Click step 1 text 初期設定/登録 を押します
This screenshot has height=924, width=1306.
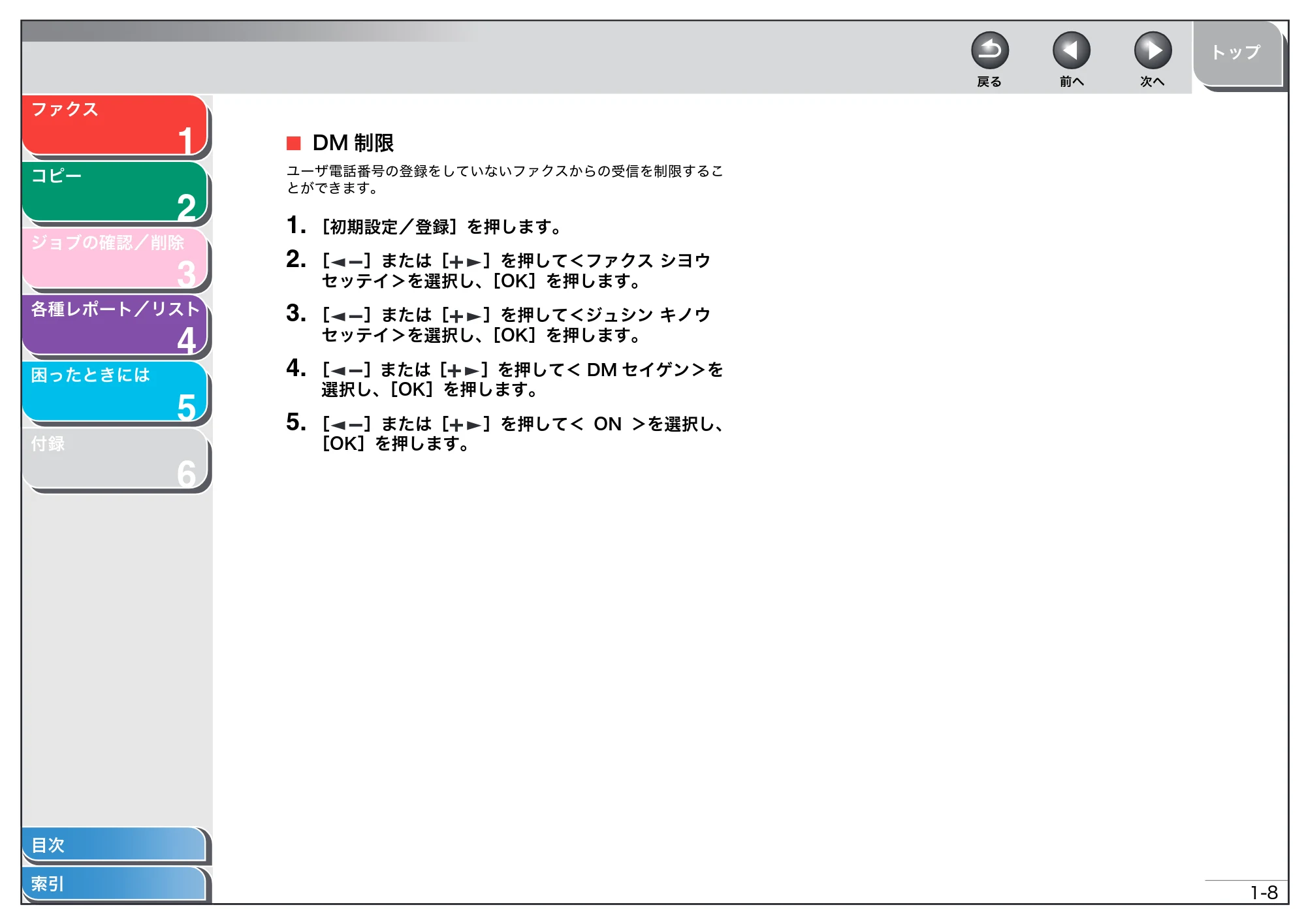coord(441,227)
